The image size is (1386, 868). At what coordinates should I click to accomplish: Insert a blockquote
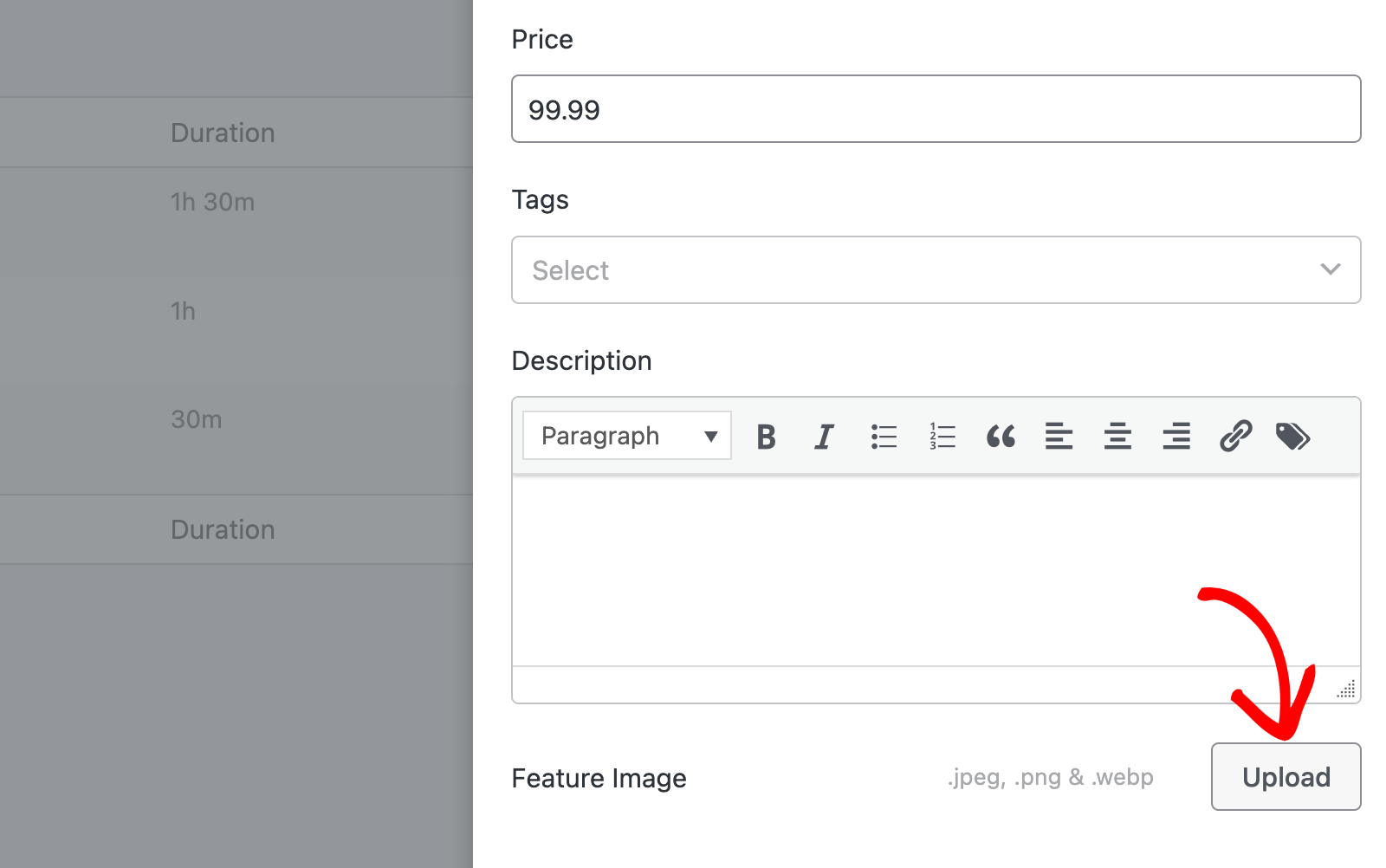[1001, 437]
